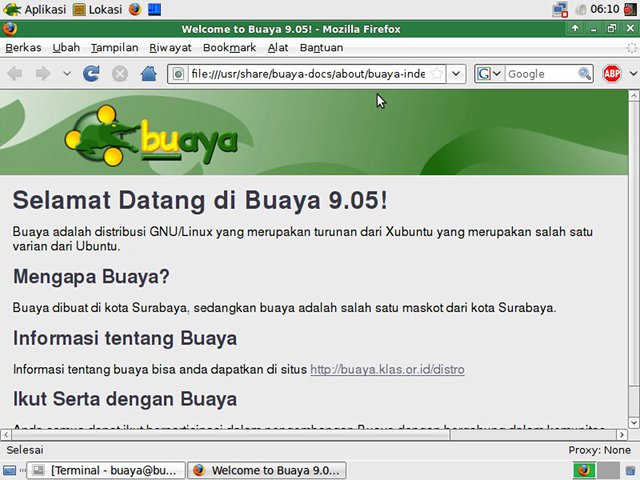Go to the Home page

[x=149, y=74]
